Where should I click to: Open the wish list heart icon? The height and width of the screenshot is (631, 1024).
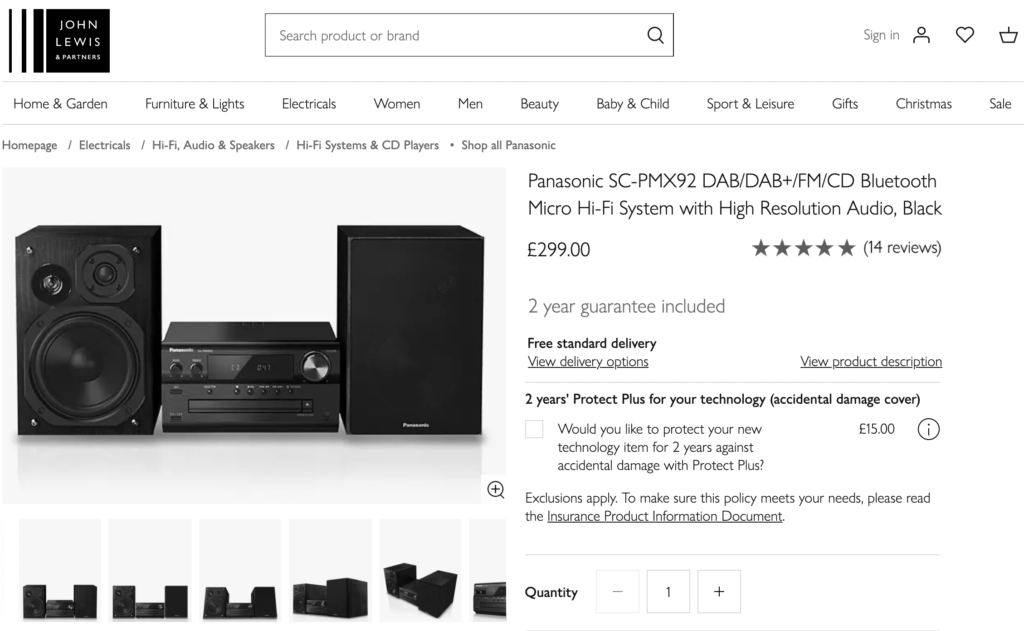[x=964, y=35]
